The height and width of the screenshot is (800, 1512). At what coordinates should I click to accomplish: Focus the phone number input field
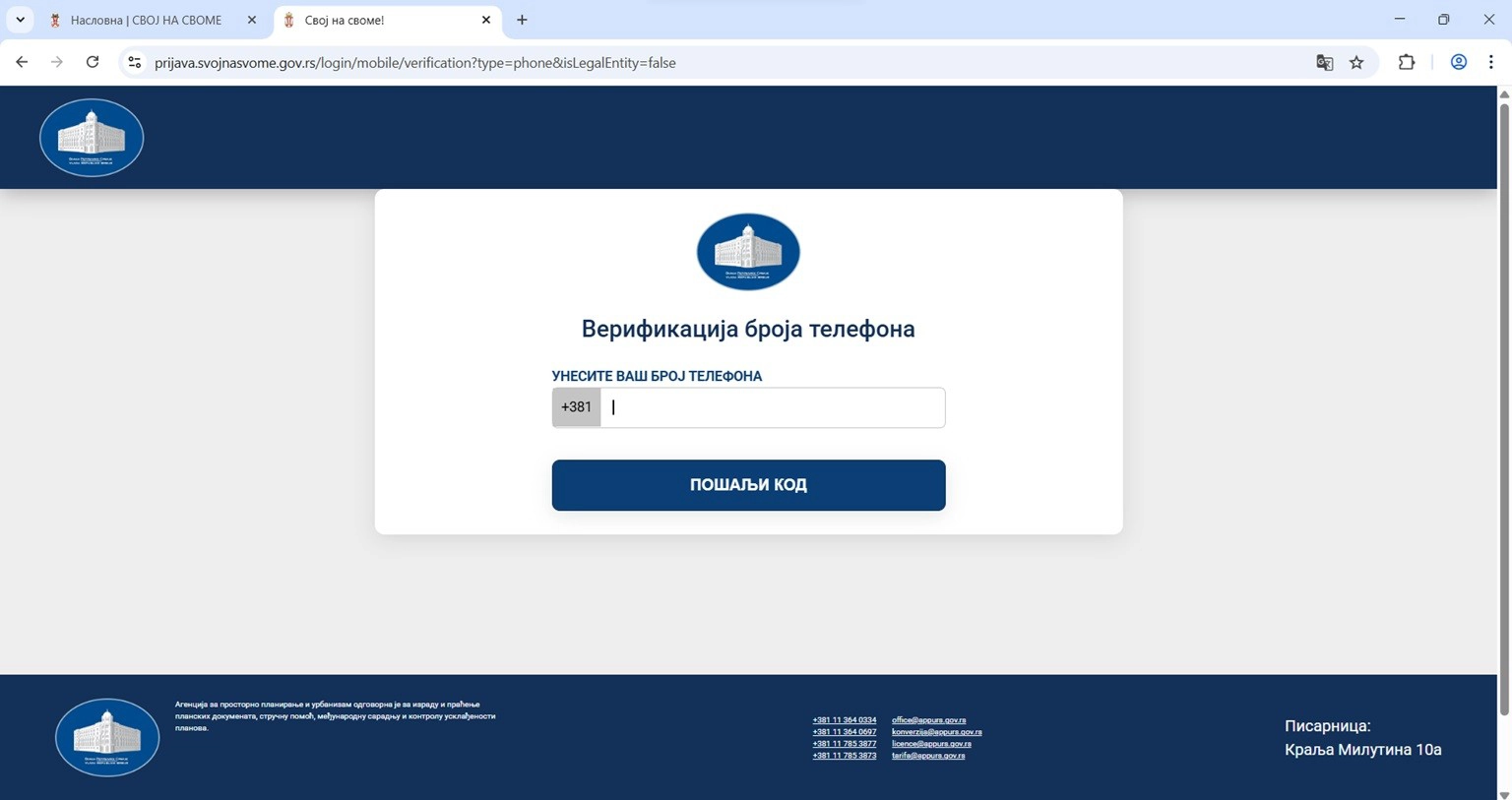773,407
